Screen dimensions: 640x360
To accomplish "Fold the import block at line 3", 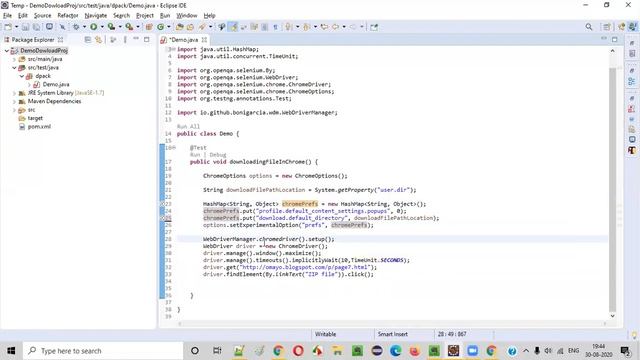I will (x=173, y=49).
